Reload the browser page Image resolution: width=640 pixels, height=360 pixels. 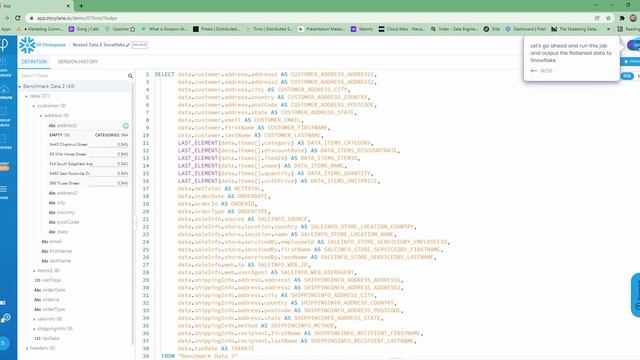18,18
